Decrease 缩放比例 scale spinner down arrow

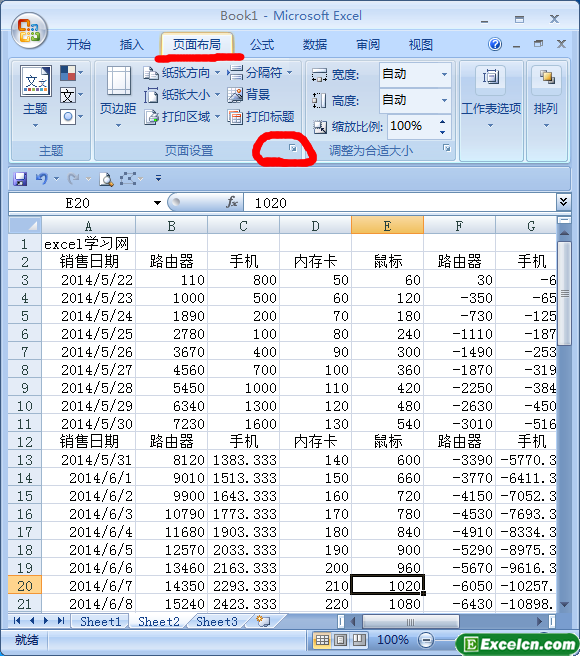442,132
